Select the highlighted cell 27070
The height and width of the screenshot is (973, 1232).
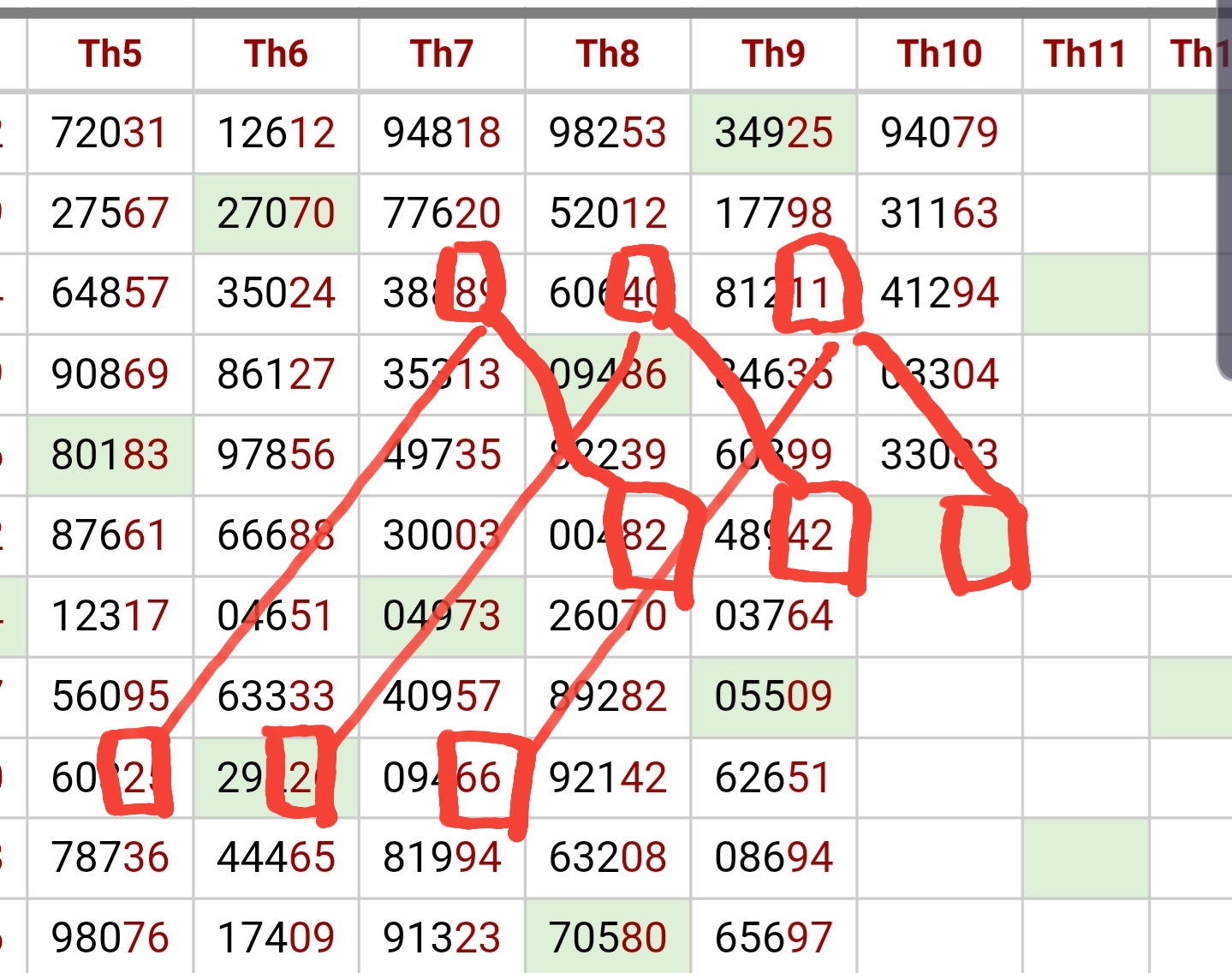276,214
